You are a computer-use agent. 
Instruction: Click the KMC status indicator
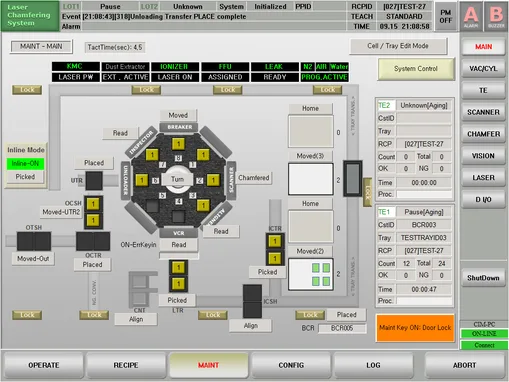(x=75, y=66)
